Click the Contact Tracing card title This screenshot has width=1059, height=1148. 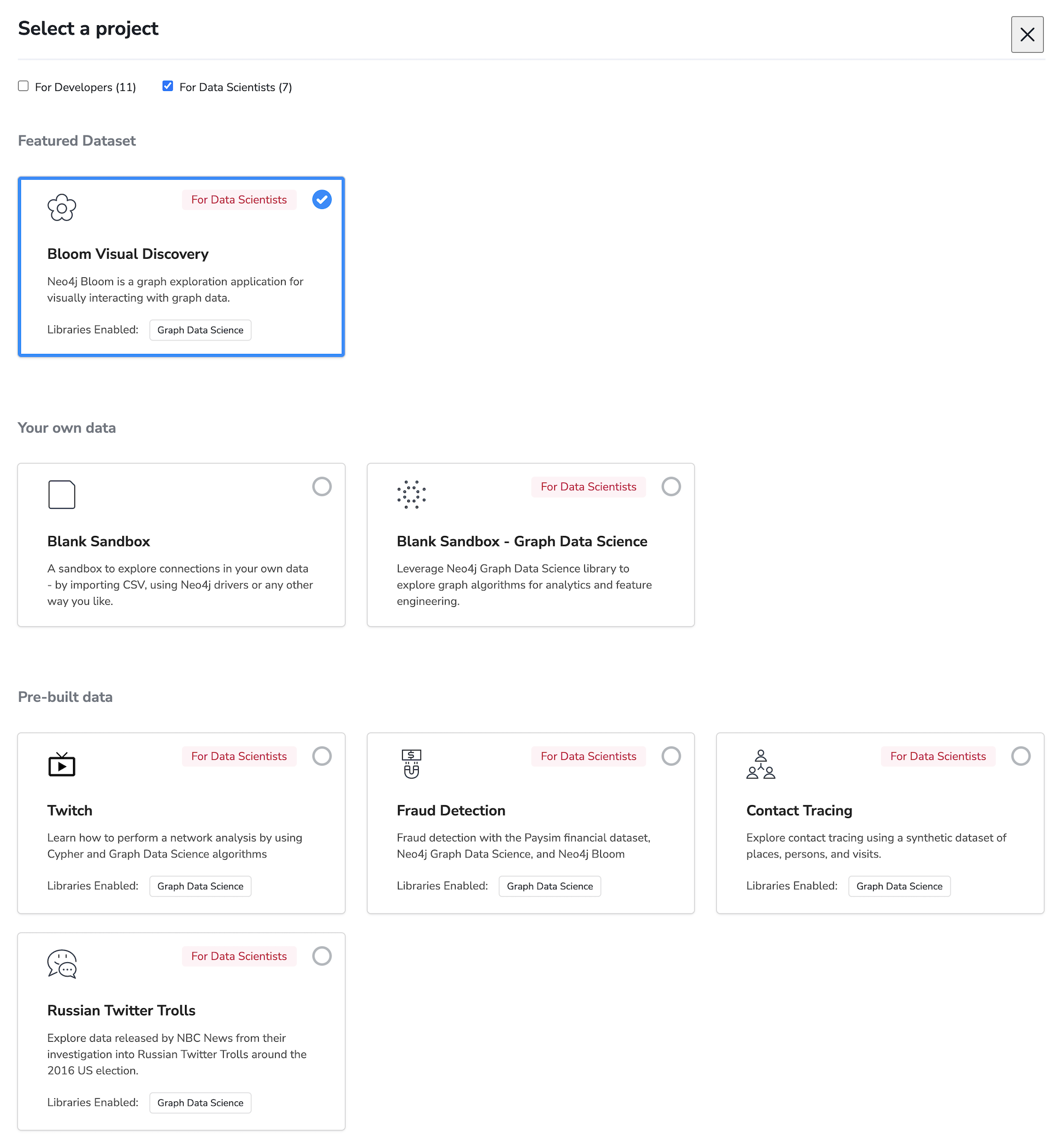pyautogui.click(x=799, y=810)
